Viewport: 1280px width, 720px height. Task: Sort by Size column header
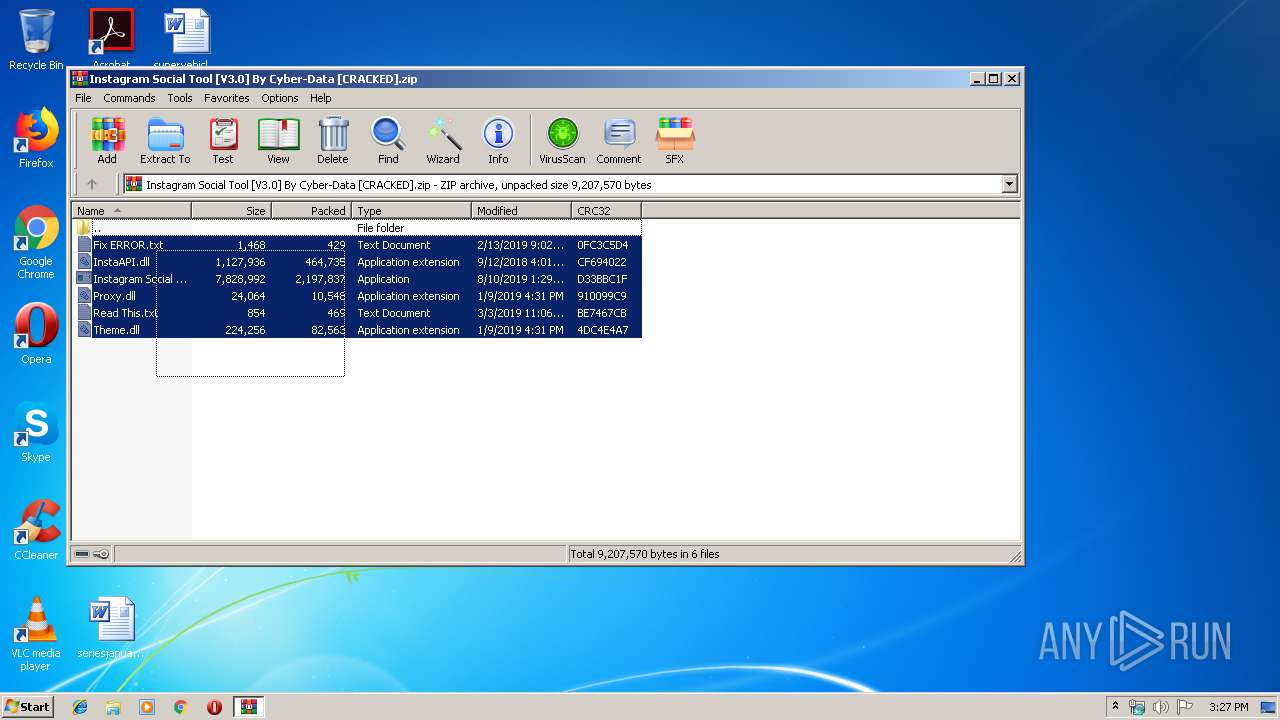(x=231, y=211)
